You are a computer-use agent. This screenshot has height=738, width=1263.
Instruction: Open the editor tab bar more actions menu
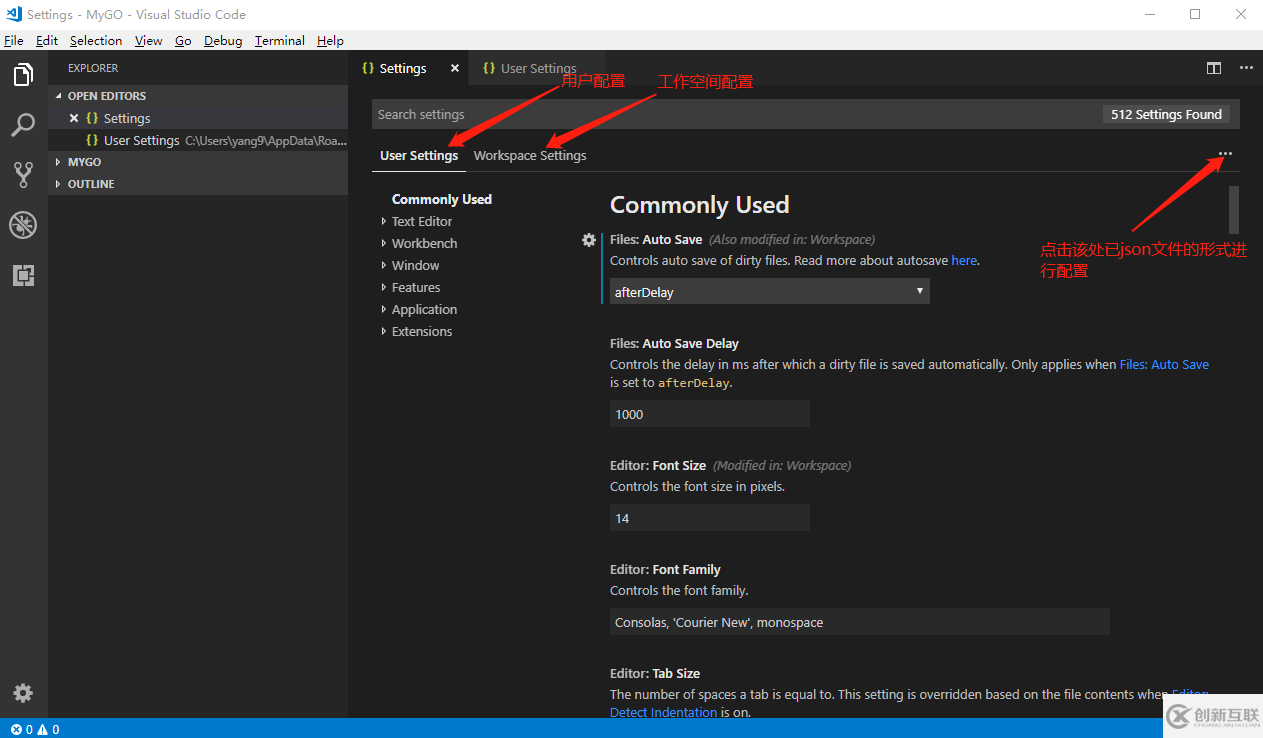tap(1246, 68)
